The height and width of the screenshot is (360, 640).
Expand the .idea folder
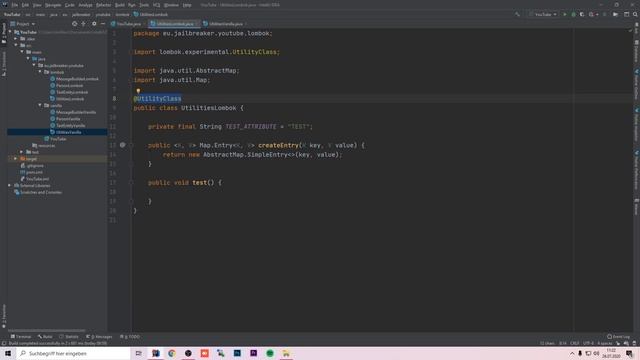click(16, 39)
